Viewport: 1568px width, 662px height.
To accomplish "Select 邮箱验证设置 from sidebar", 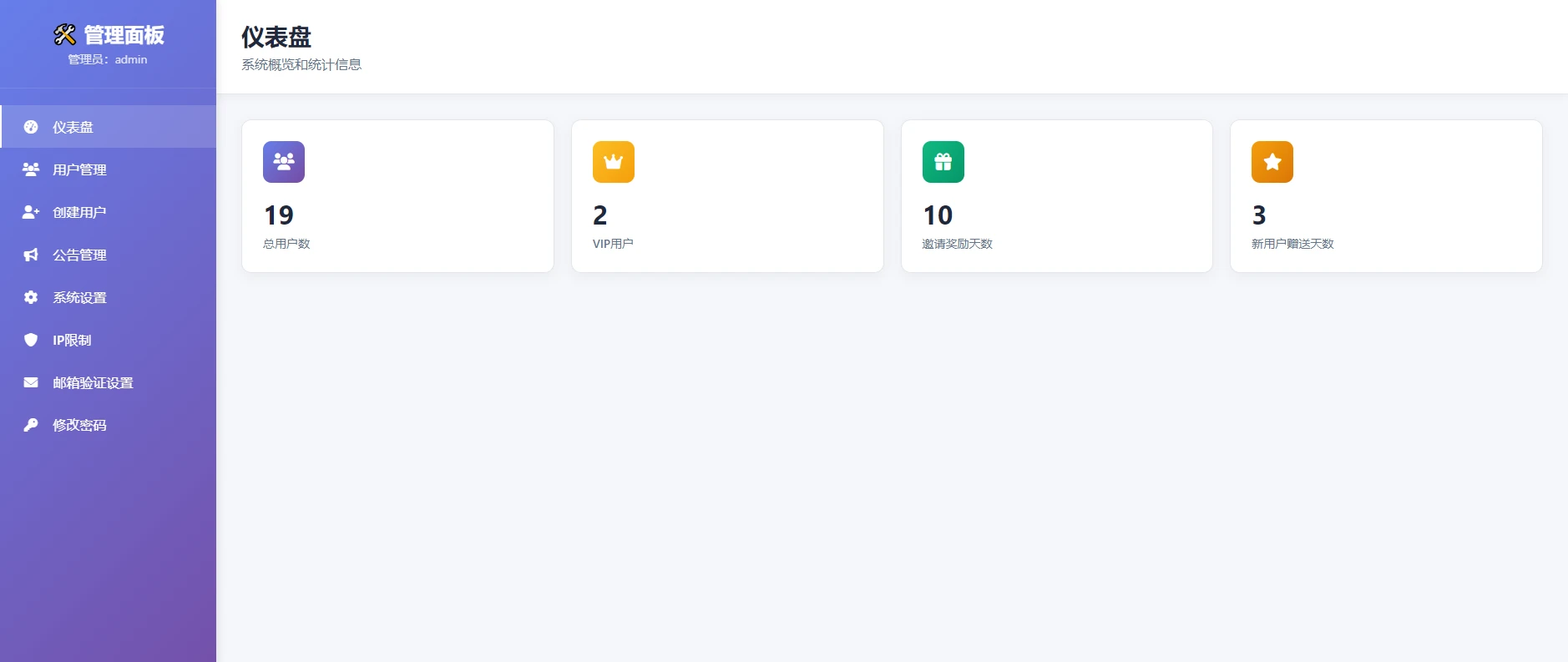I will pyautogui.click(x=94, y=382).
